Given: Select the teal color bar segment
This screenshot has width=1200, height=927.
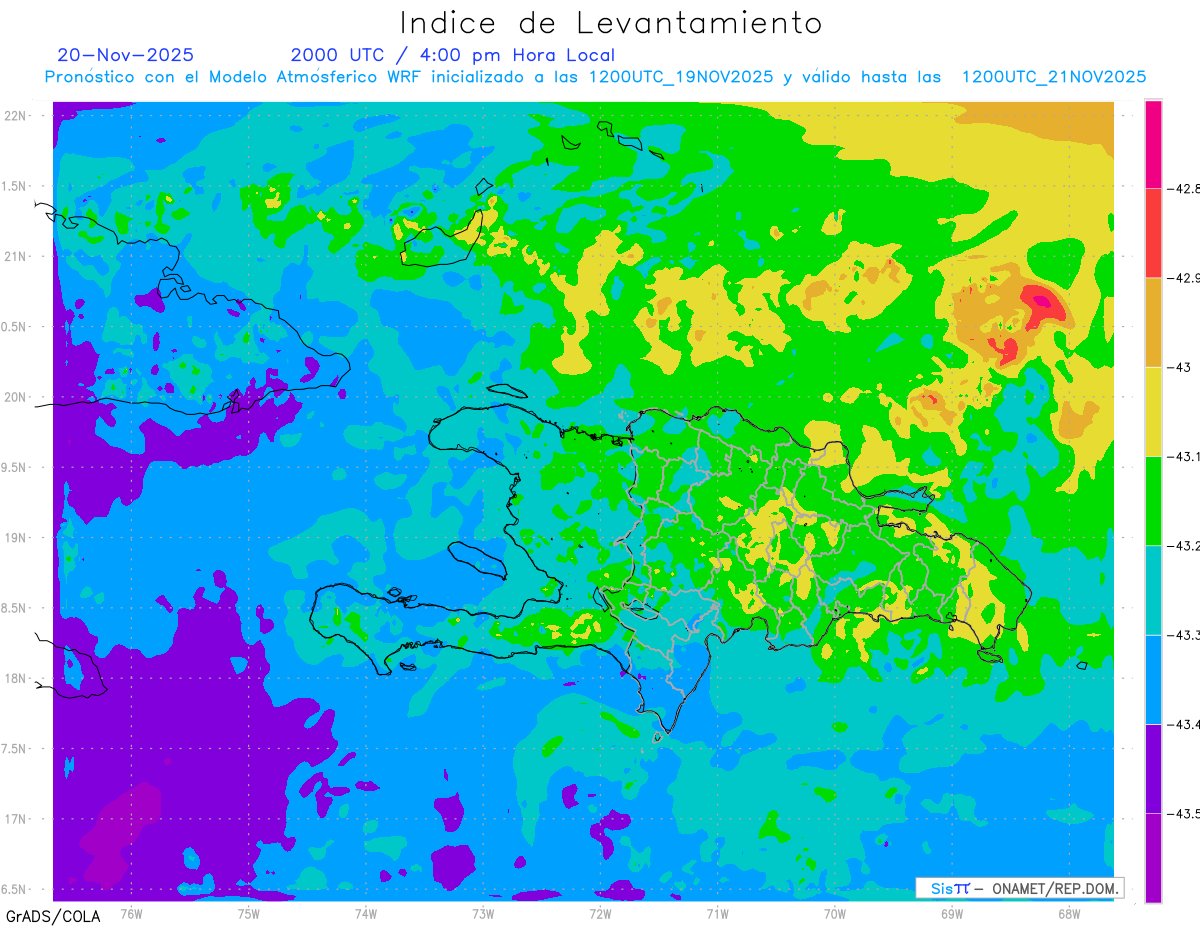Looking at the screenshot, I should 1153,590.
